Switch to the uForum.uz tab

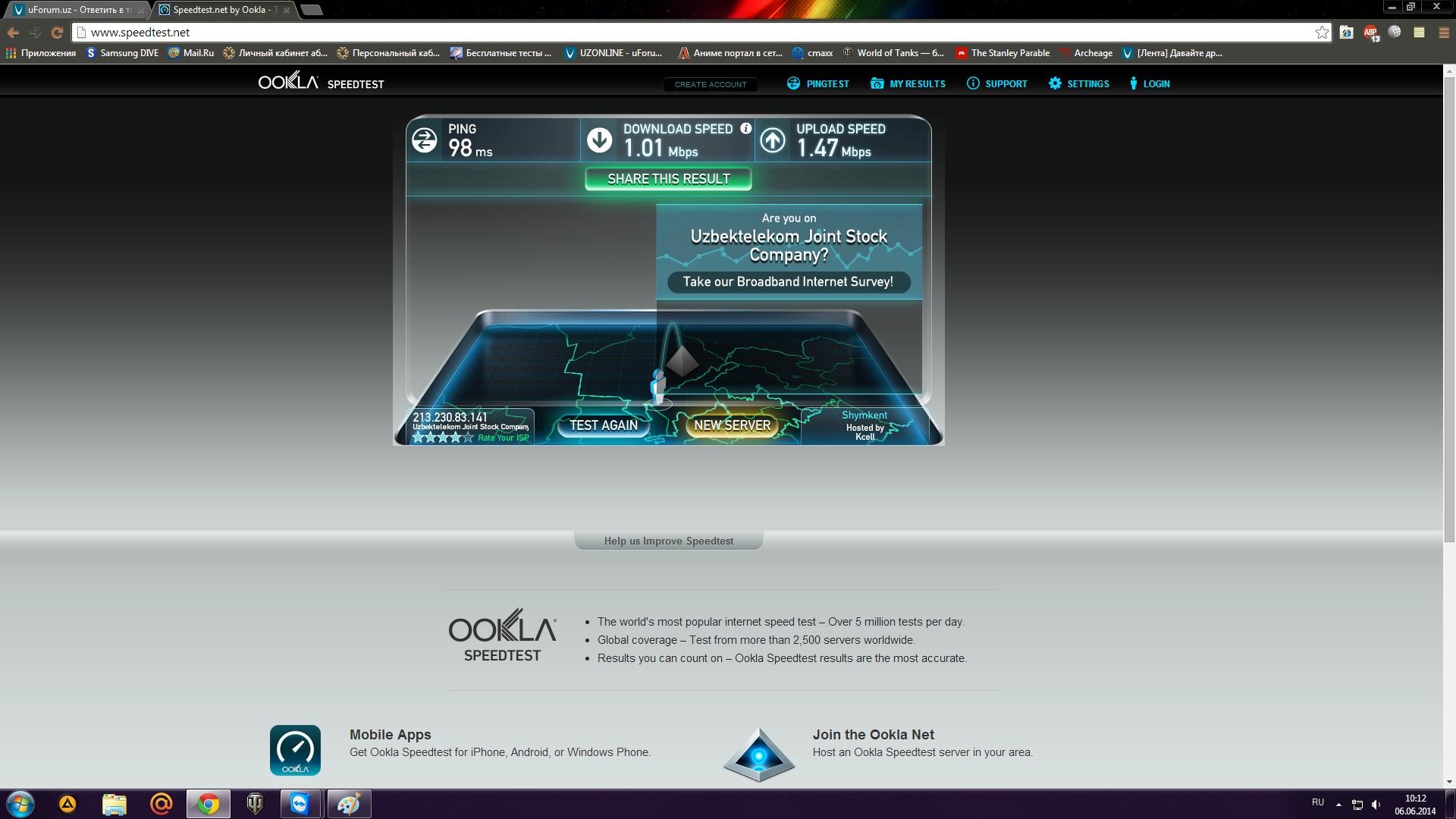point(76,10)
